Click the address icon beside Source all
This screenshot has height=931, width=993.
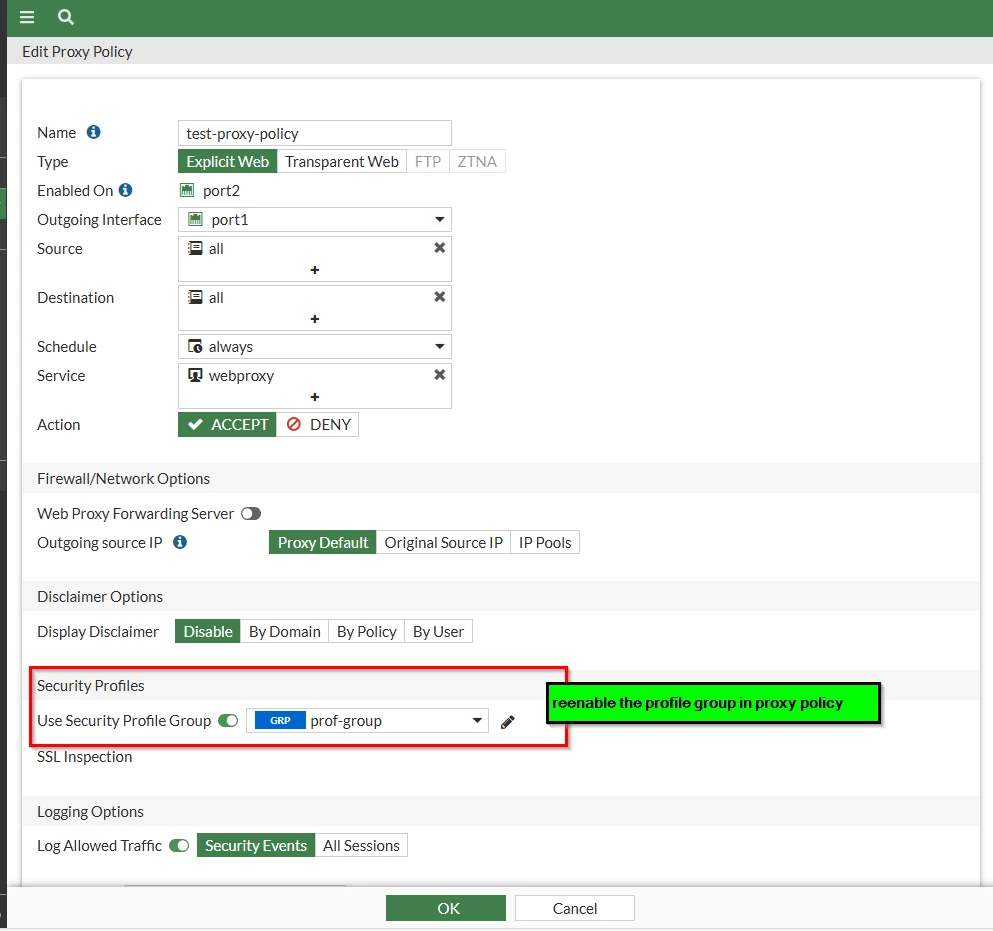[x=195, y=248]
